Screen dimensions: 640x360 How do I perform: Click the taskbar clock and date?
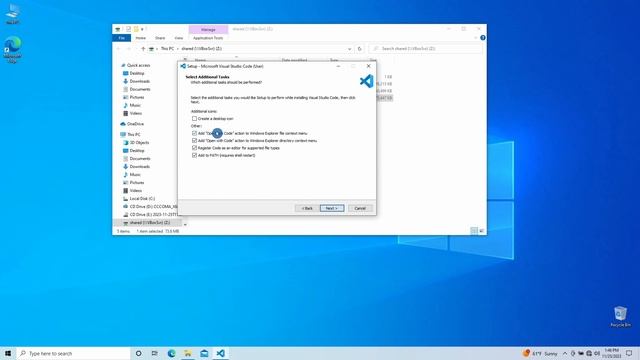tap(611, 353)
